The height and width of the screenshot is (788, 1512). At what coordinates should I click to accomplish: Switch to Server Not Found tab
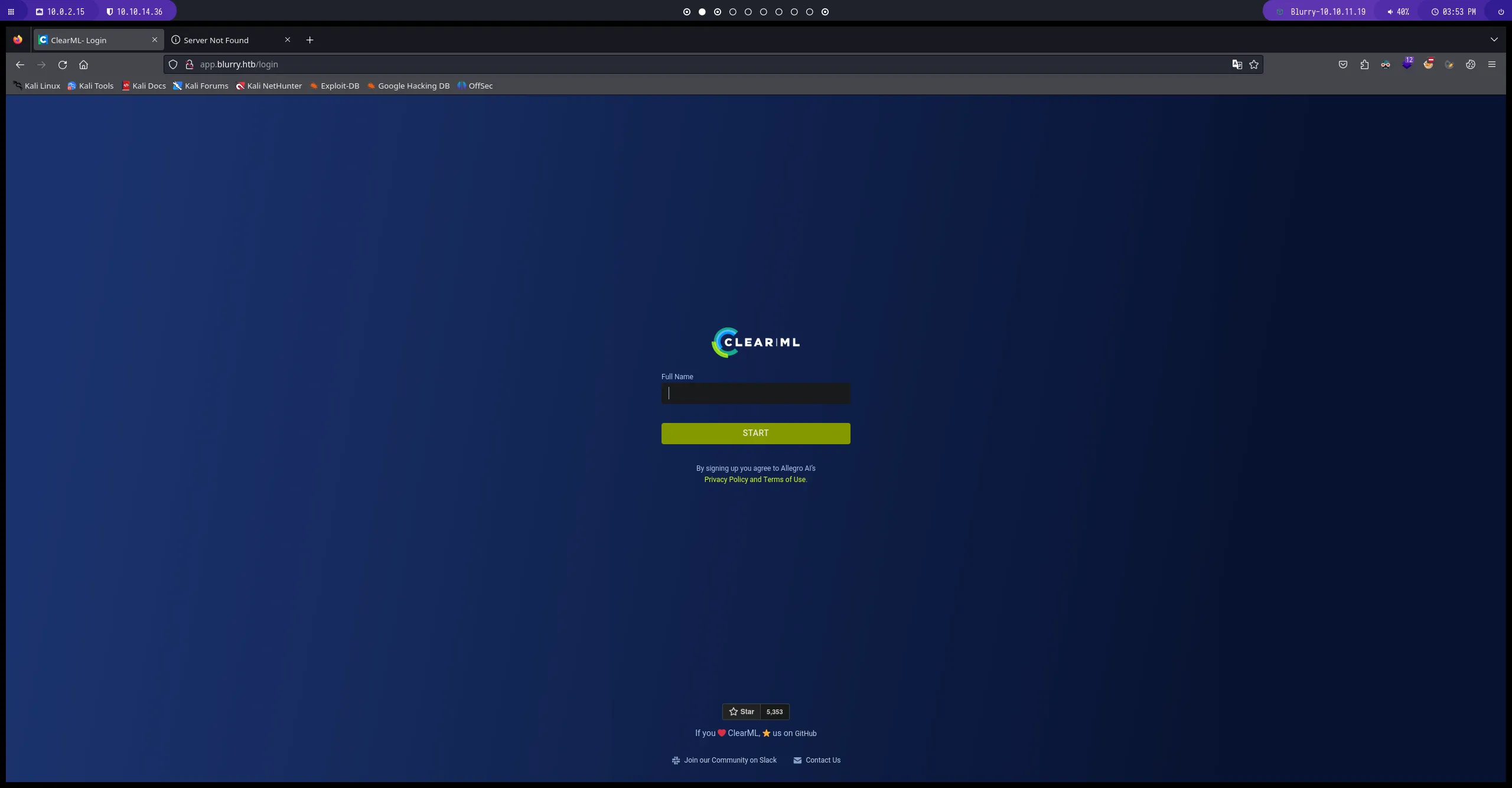pyautogui.click(x=216, y=40)
